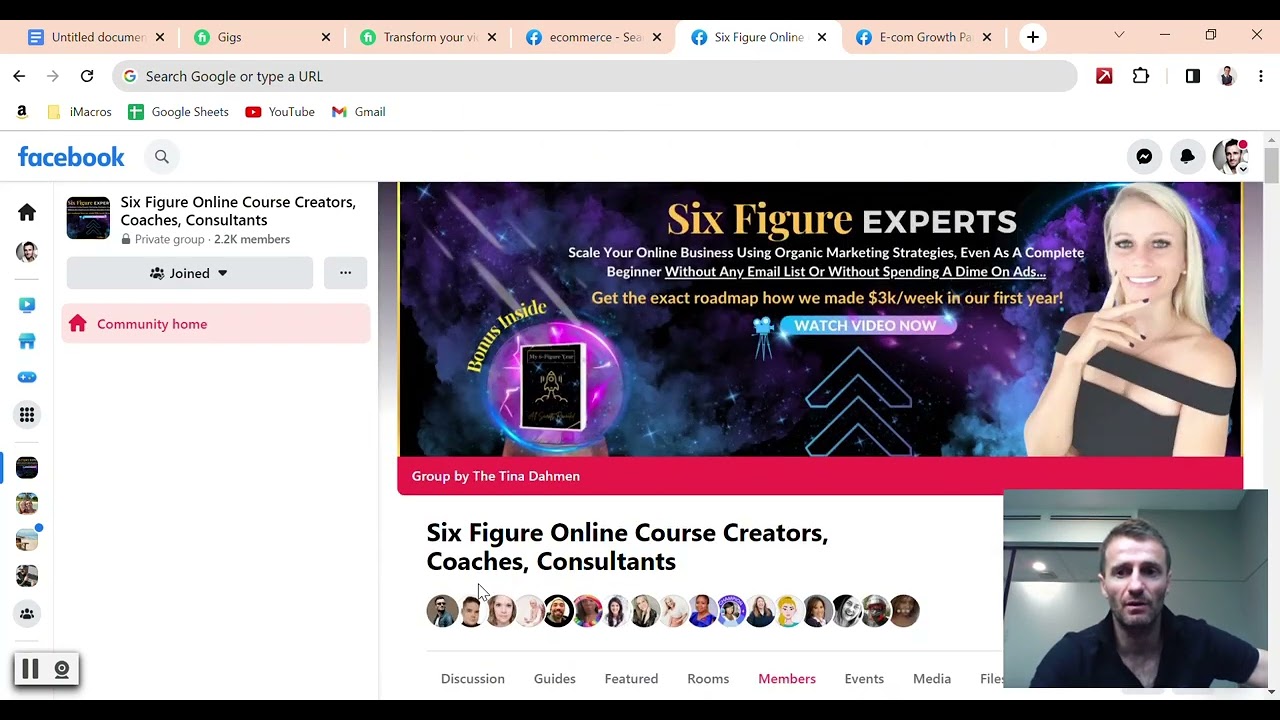Click the browser back arrow
The width and height of the screenshot is (1280, 720).
(19, 76)
